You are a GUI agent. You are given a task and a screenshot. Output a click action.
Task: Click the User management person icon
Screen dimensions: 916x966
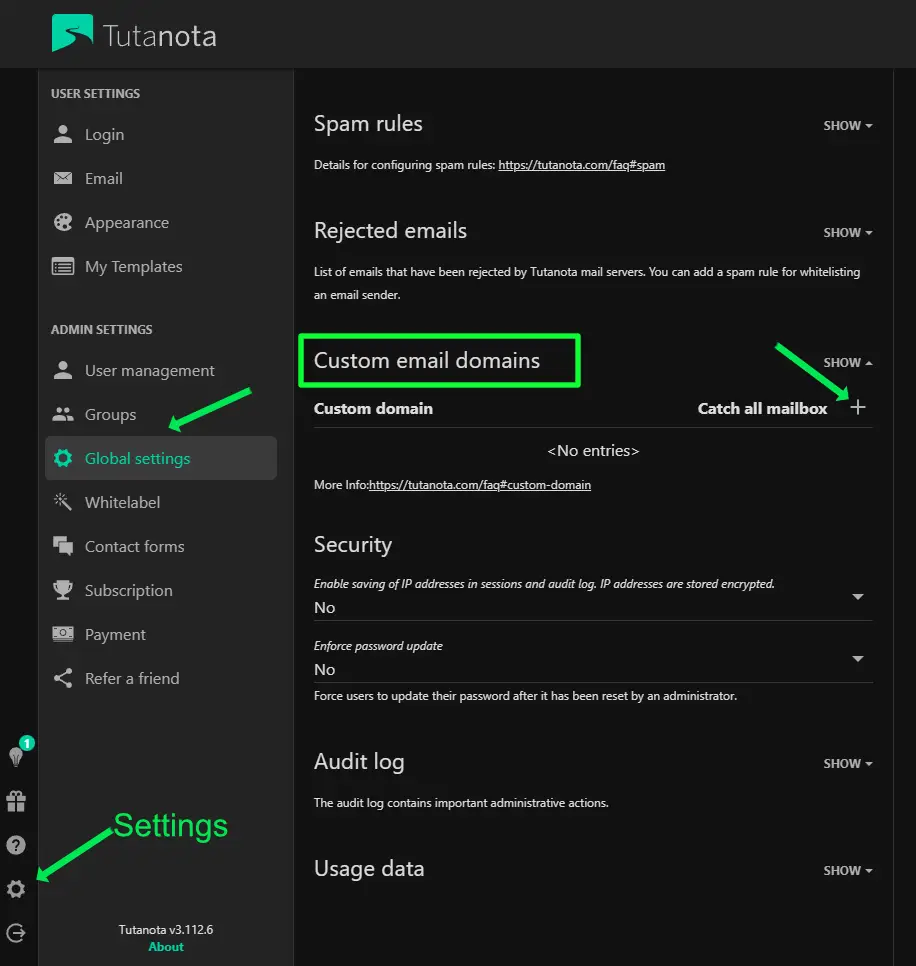(x=63, y=370)
